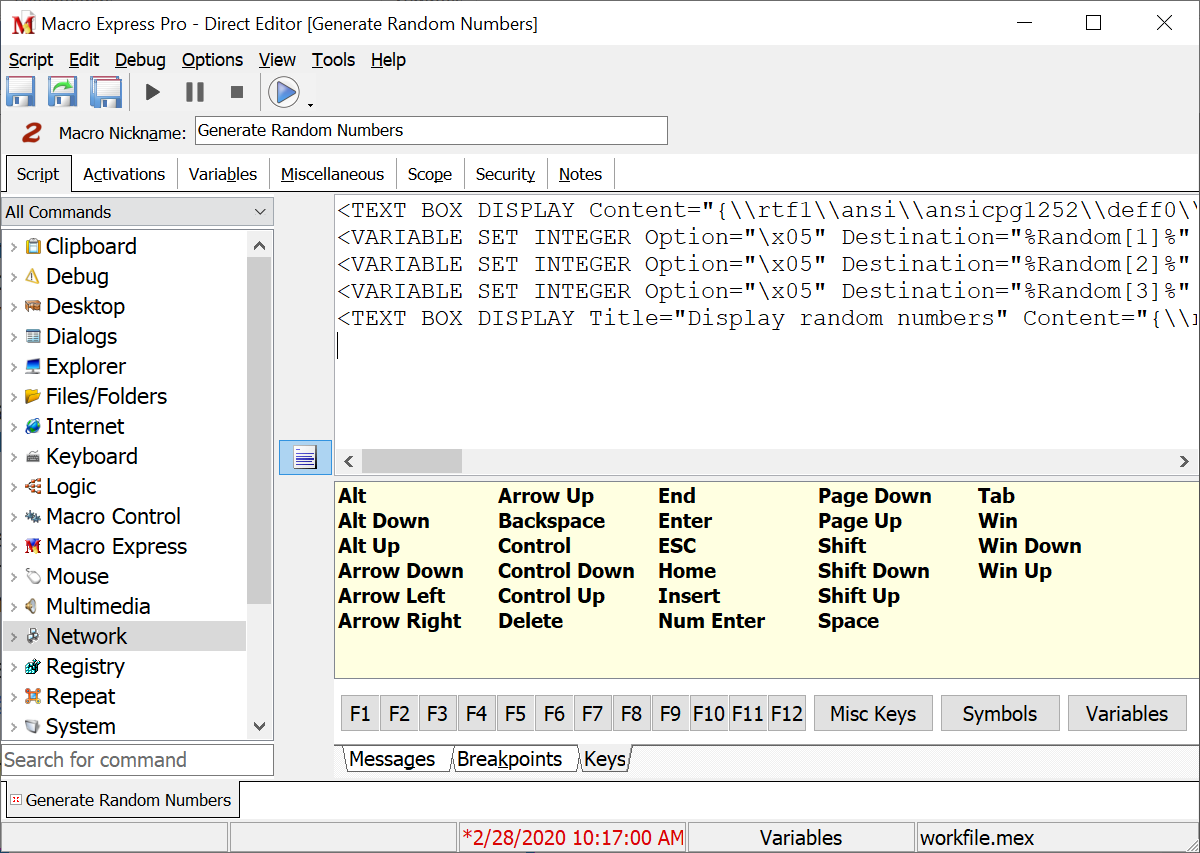Expand the Clipboard command category
The image size is (1200, 853).
pos(13,247)
